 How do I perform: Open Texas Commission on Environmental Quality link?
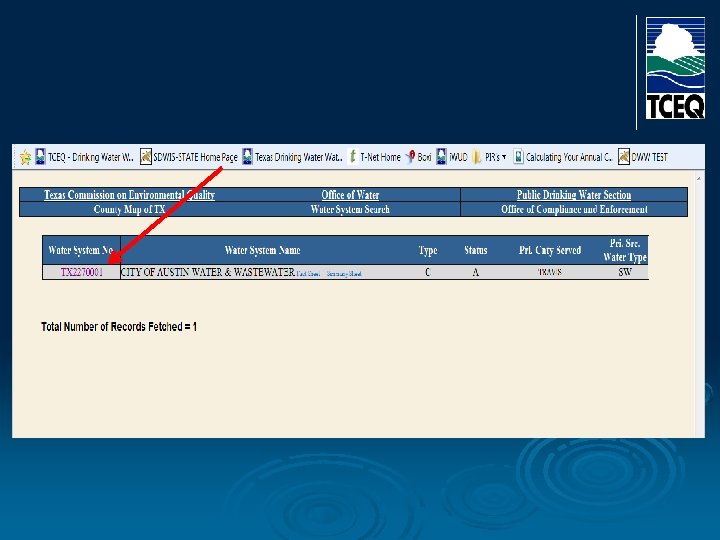coord(129,195)
